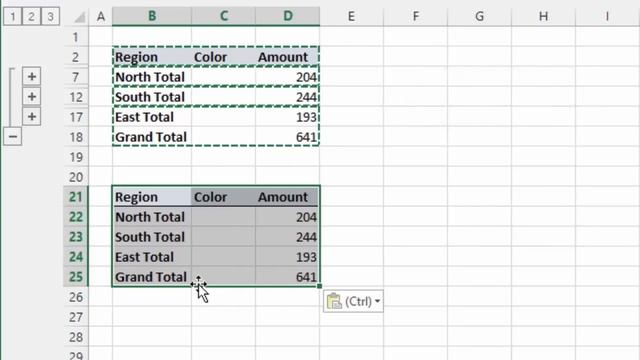The image size is (640, 360).
Task: Collapse the Grand Total outline group
Action: click(13, 136)
